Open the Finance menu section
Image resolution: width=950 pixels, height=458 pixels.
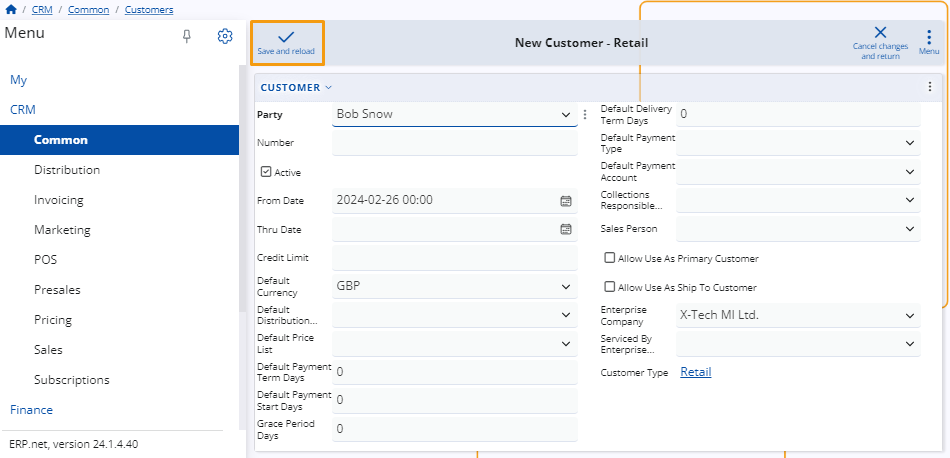(32, 410)
